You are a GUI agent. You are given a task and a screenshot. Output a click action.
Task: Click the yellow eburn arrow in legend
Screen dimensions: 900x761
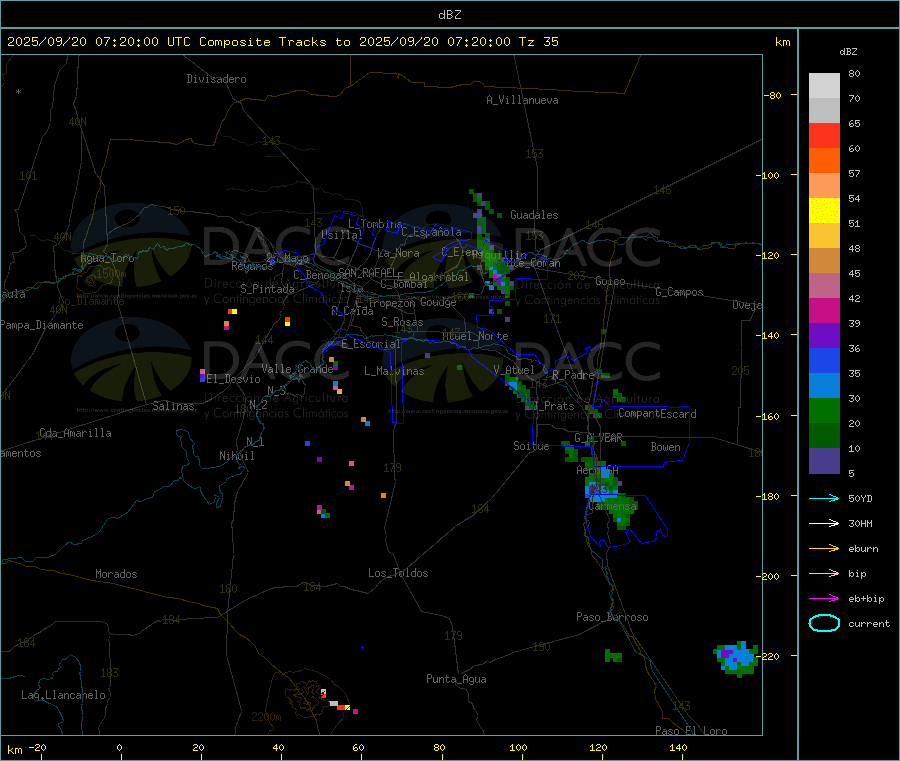click(x=824, y=549)
